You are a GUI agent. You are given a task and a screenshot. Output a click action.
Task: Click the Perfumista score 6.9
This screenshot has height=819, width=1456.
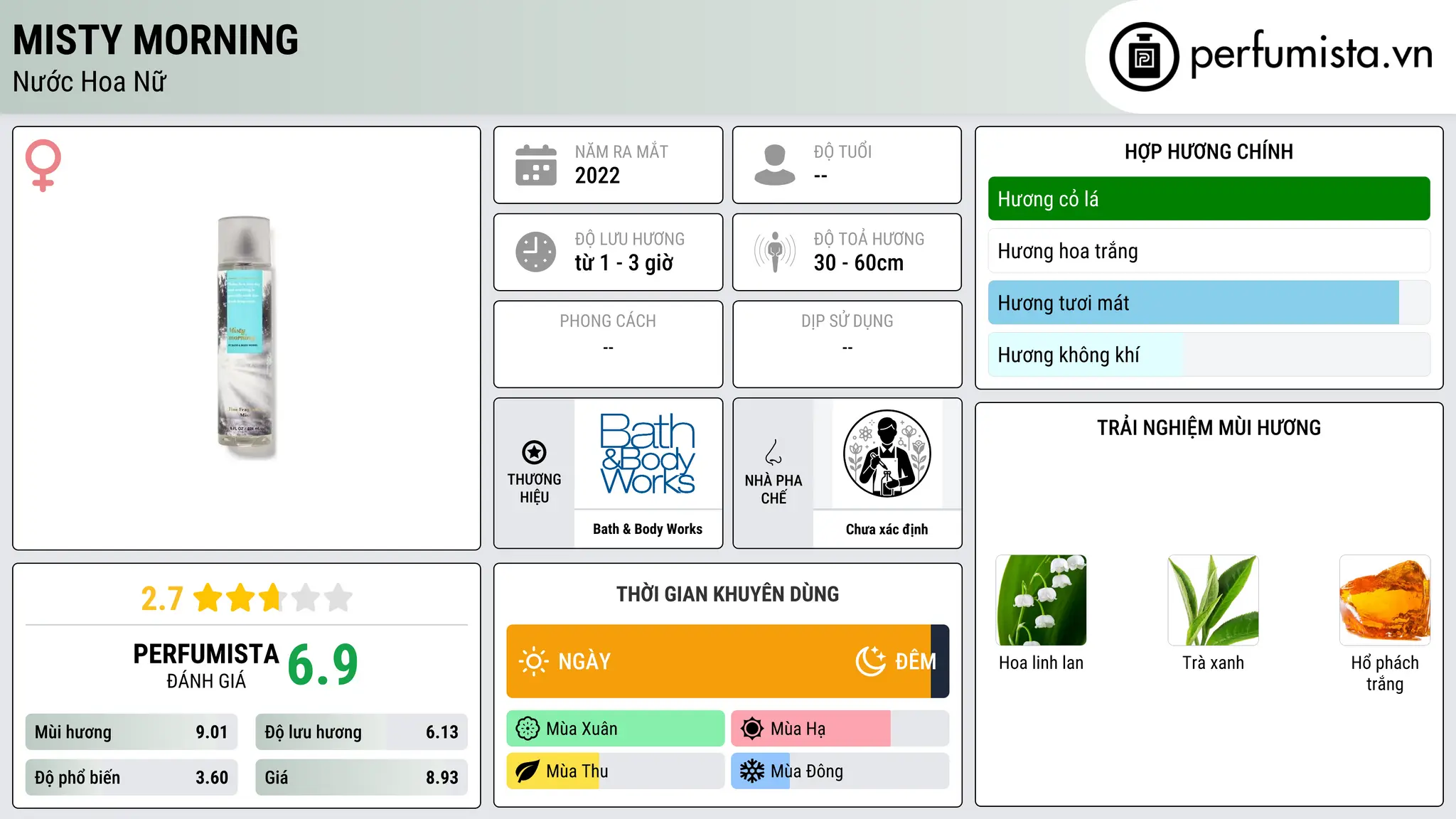[323, 665]
